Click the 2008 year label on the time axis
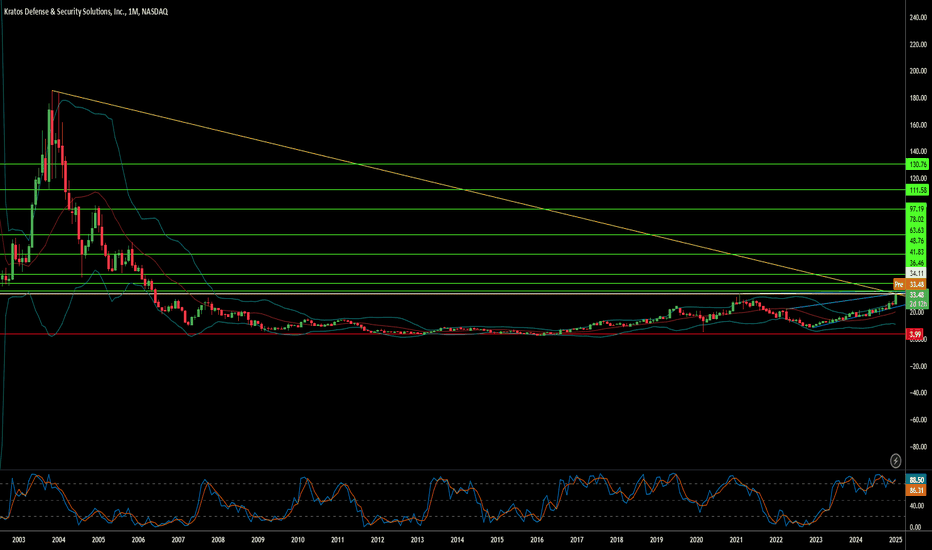The image size is (932, 550). 218,540
